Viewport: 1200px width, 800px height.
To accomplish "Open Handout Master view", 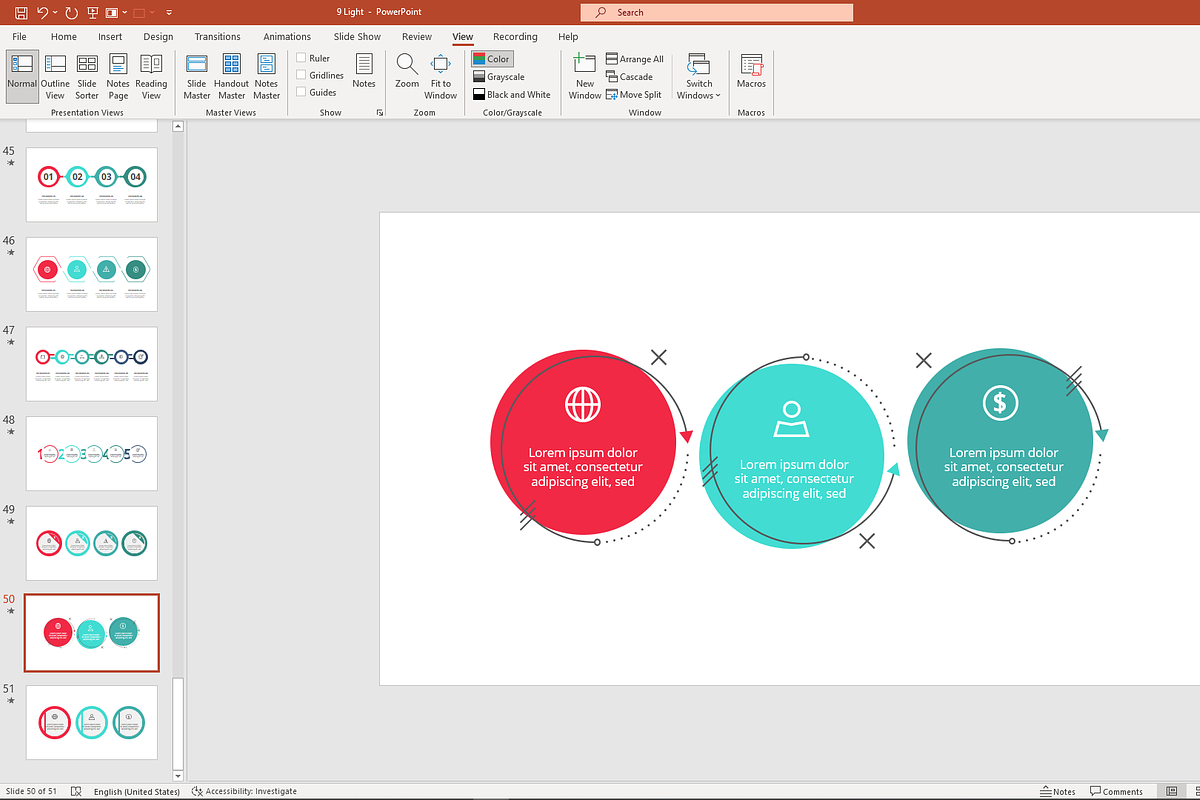I will (x=231, y=76).
